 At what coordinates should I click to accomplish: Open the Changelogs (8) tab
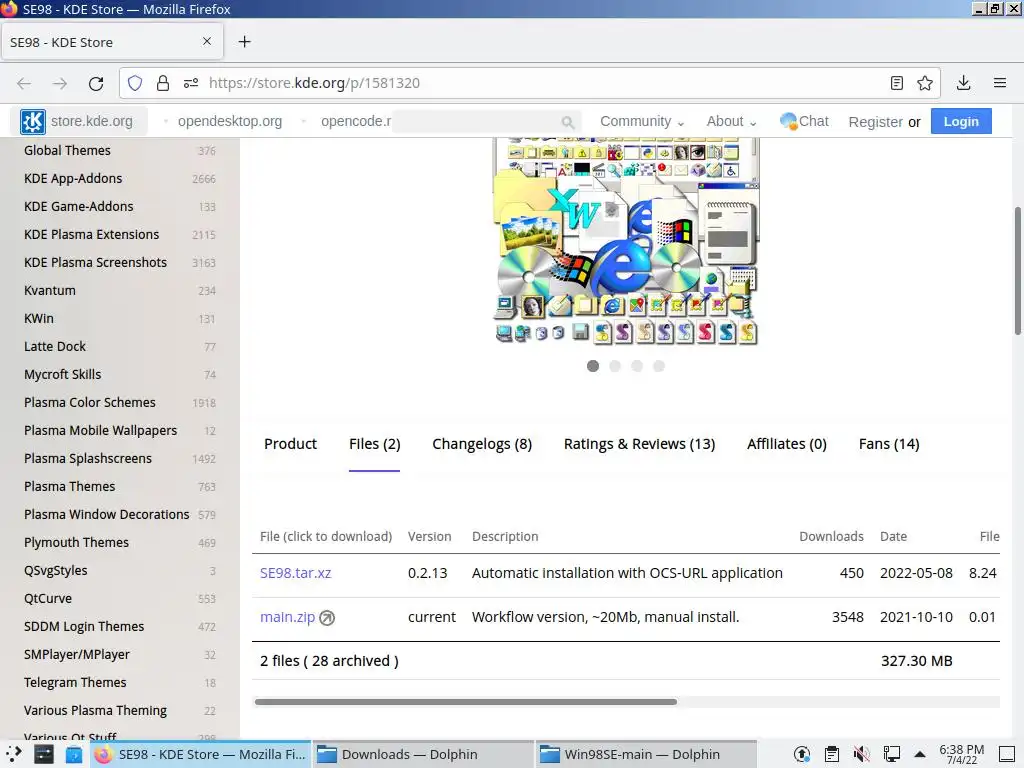pos(482,444)
